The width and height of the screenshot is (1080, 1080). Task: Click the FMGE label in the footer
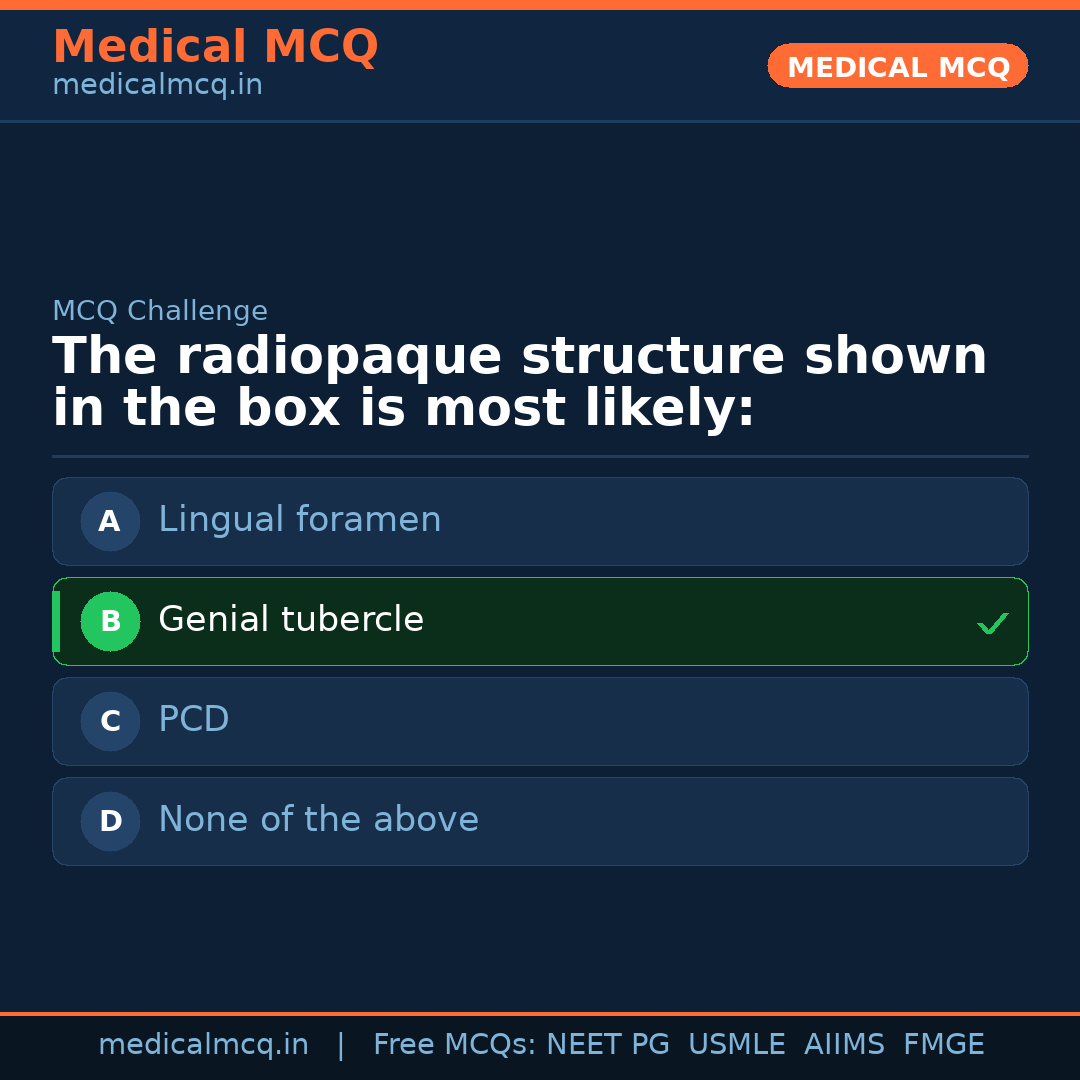coord(943,1044)
